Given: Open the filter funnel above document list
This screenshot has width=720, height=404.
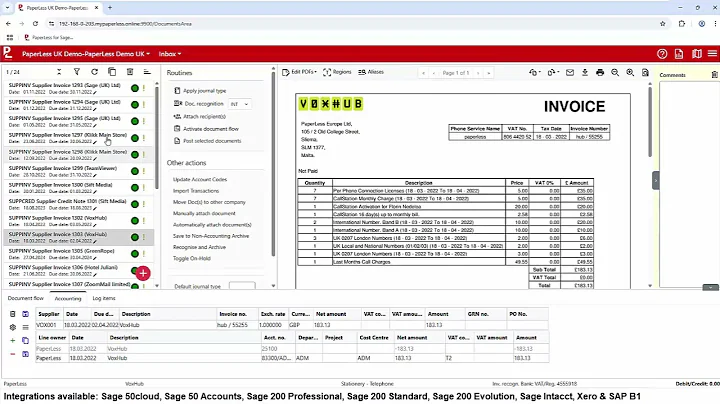Looking at the screenshot, I should pyautogui.click(x=77, y=72).
